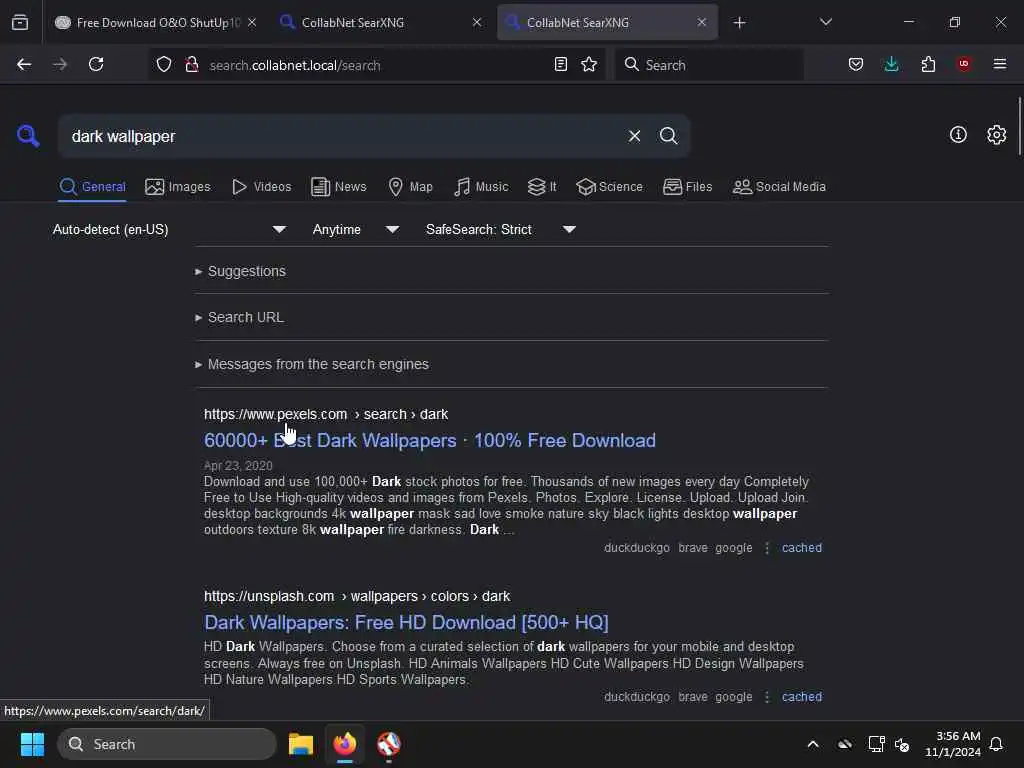Close the O&O ShutUp10 tab
This screenshot has height=768, width=1024.
pyautogui.click(x=252, y=22)
